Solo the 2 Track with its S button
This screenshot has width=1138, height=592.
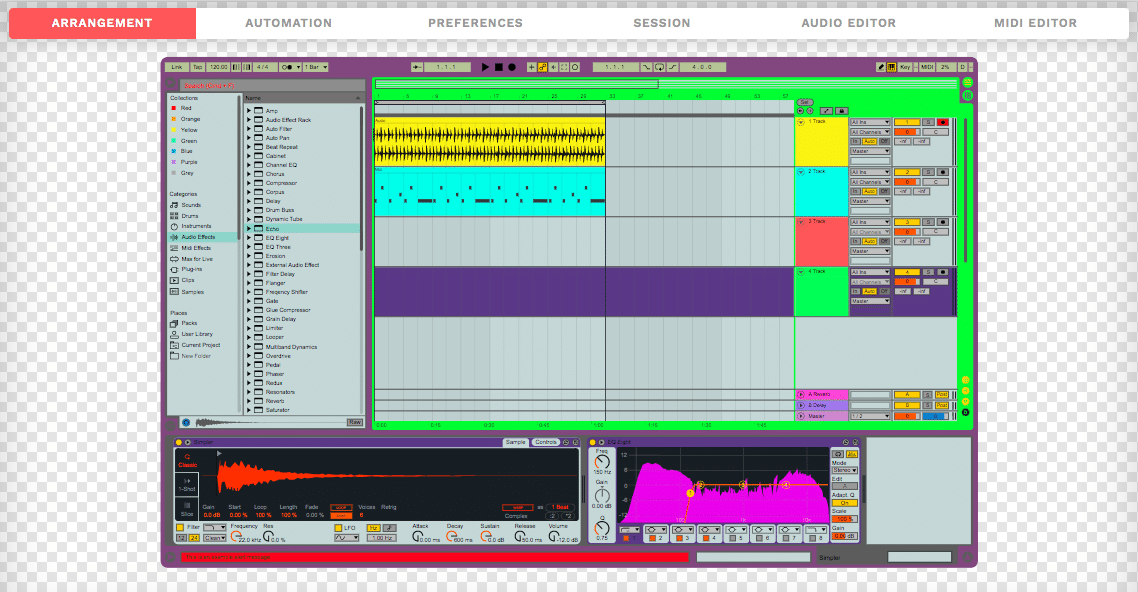(x=927, y=171)
